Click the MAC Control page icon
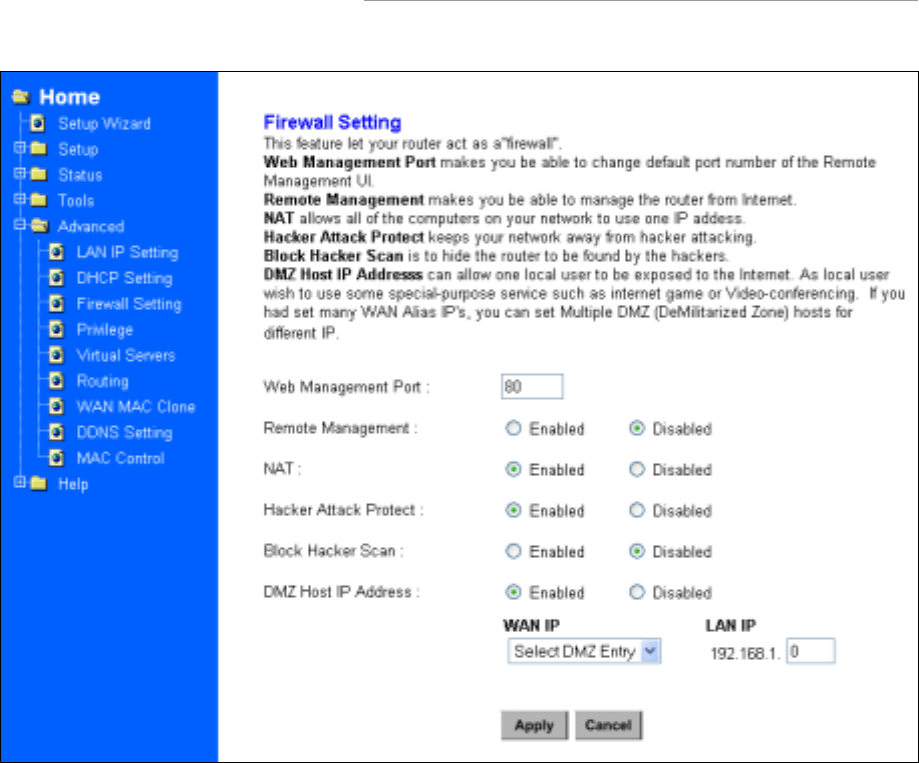 56,458
